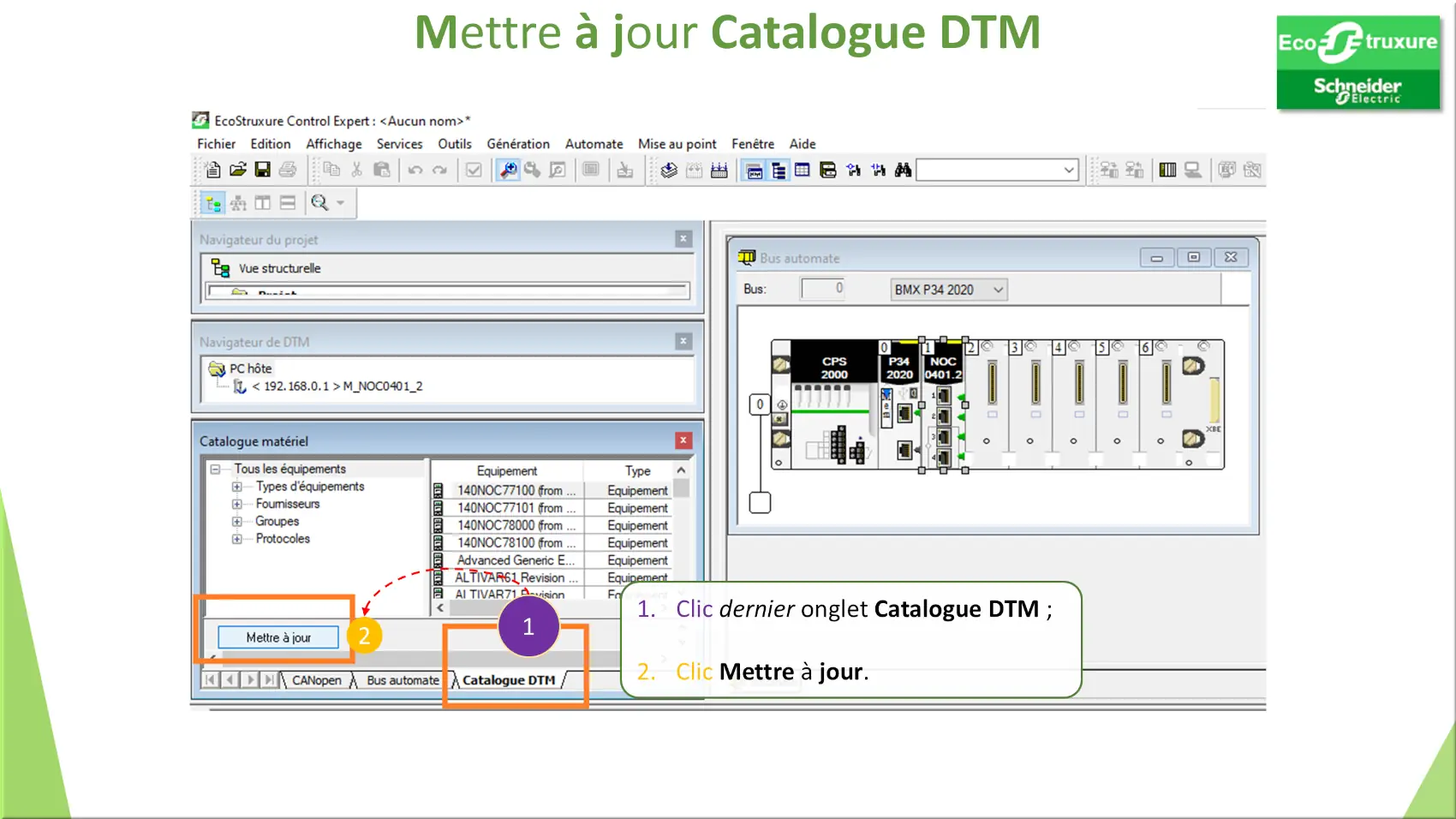
Task: Click the binoculars search icon
Action: click(903, 170)
